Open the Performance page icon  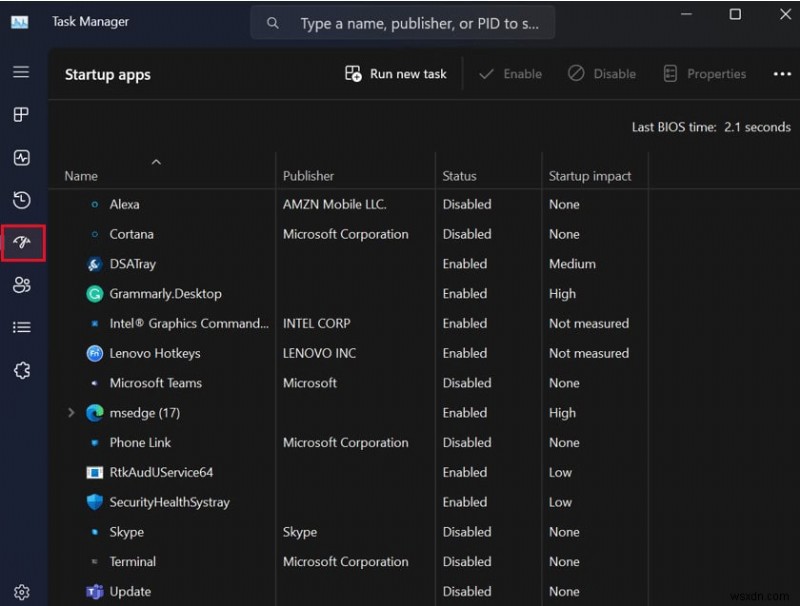21,158
